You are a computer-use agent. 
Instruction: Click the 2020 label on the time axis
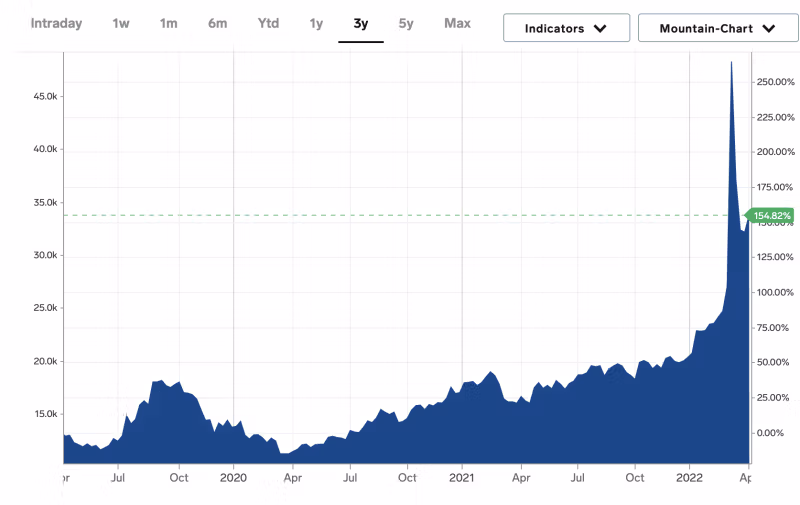(233, 478)
